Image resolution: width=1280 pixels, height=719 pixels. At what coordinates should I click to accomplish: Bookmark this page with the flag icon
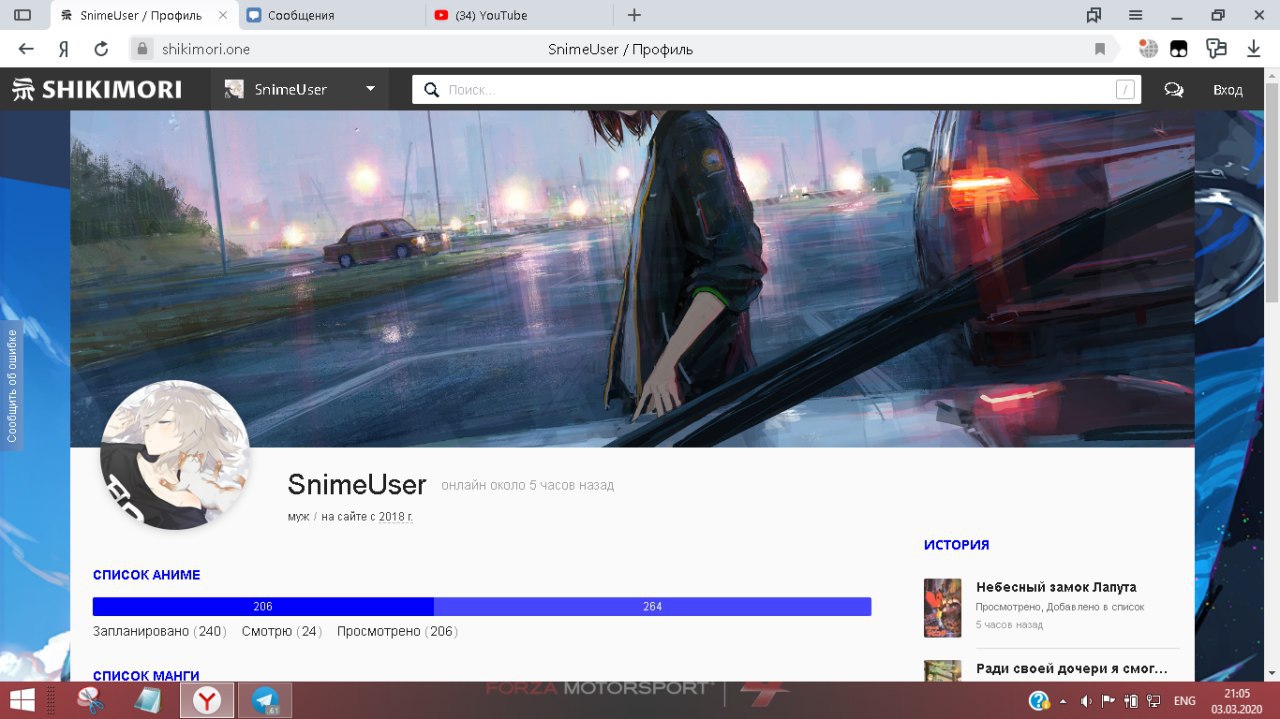(x=1100, y=49)
